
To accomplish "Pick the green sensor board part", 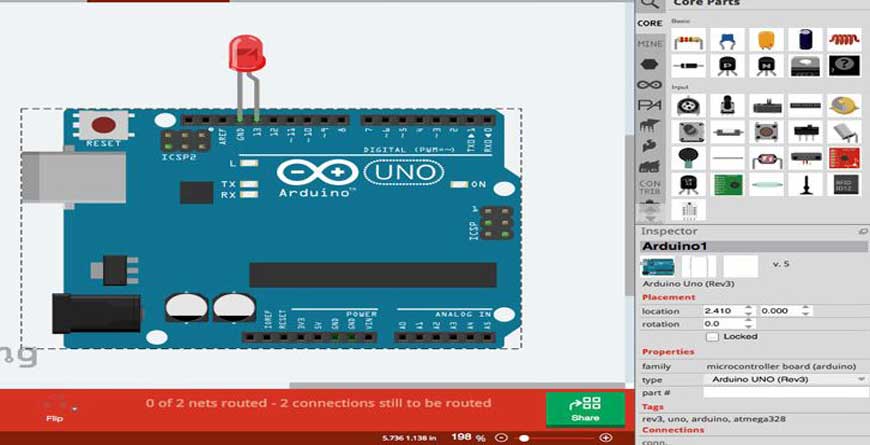I will [727, 184].
